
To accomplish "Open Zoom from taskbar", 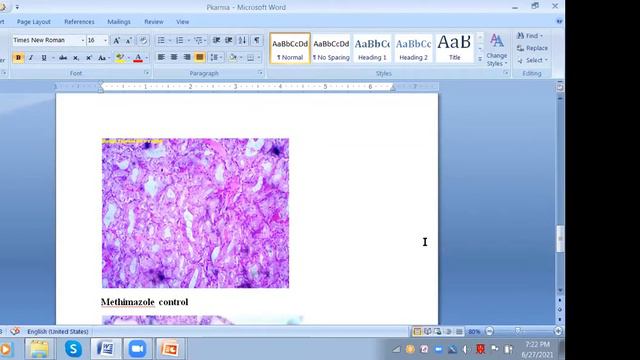I will pyautogui.click(x=138, y=349).
